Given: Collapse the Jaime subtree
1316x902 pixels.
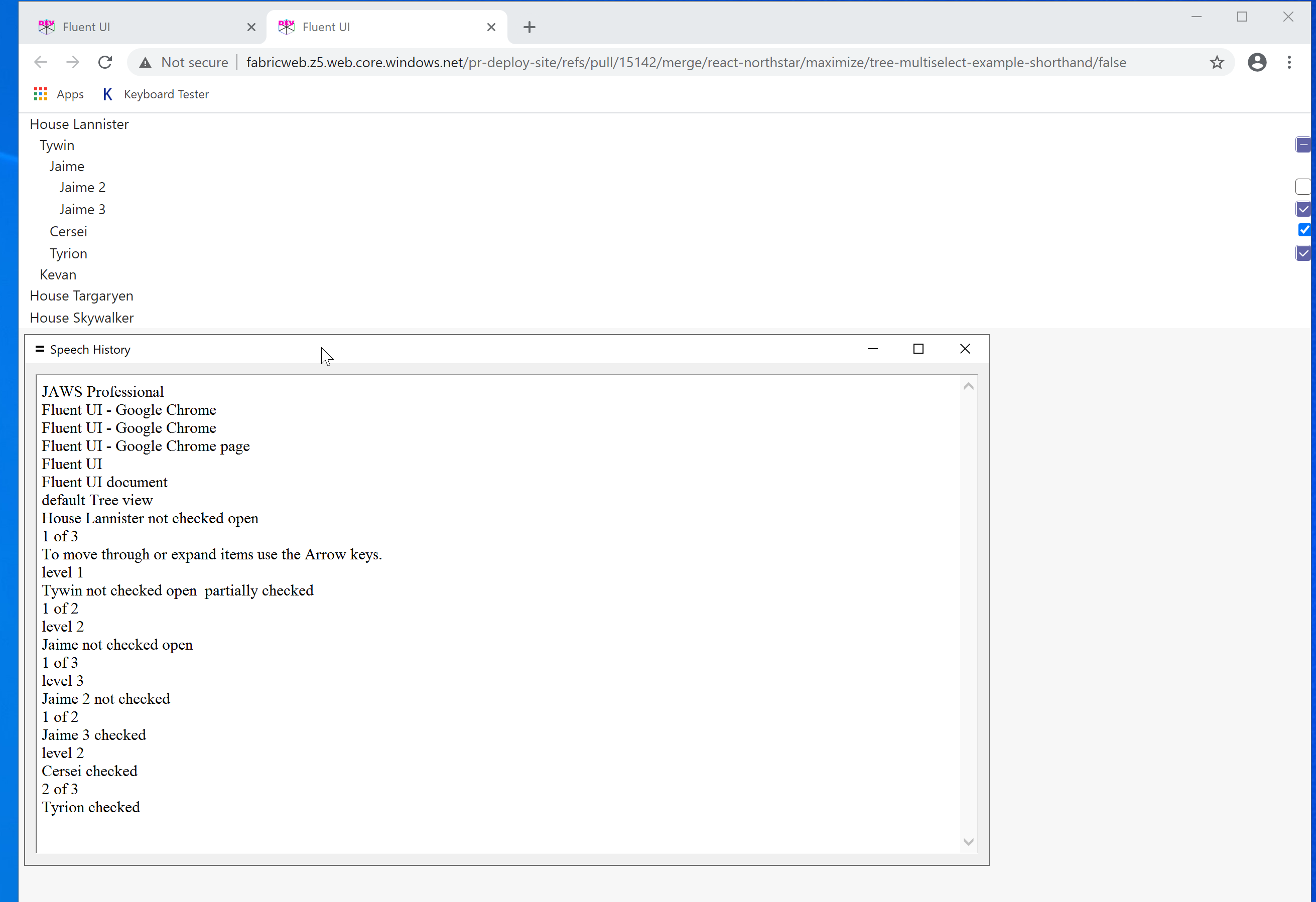Looking at the screenshot, I should [66, 166].
